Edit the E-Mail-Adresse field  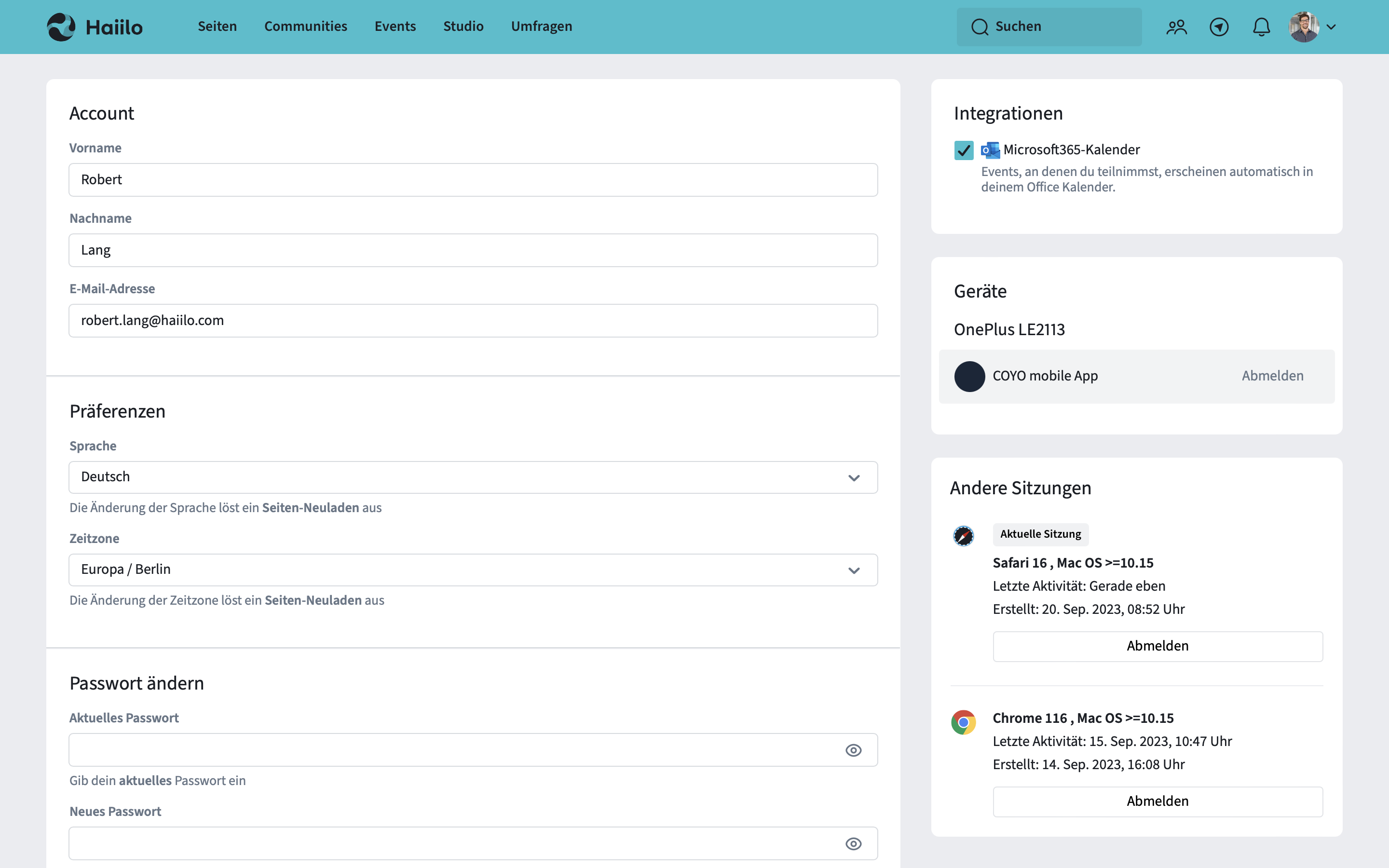(x=473, y=320)
